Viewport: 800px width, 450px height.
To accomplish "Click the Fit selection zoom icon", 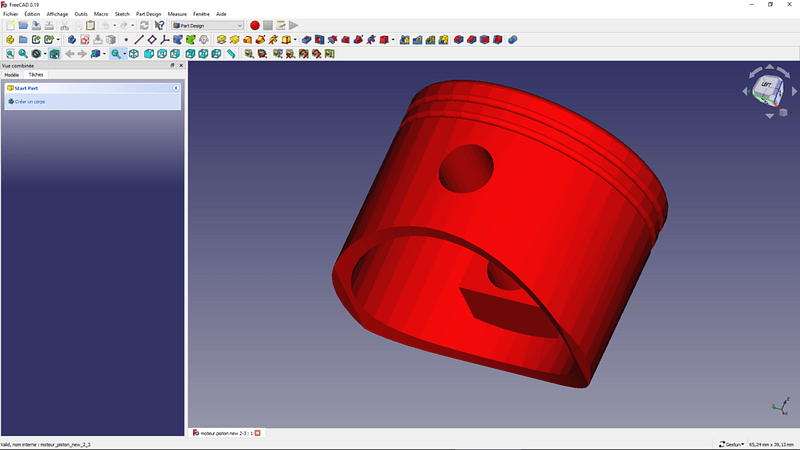I will (x=23, y=54).
